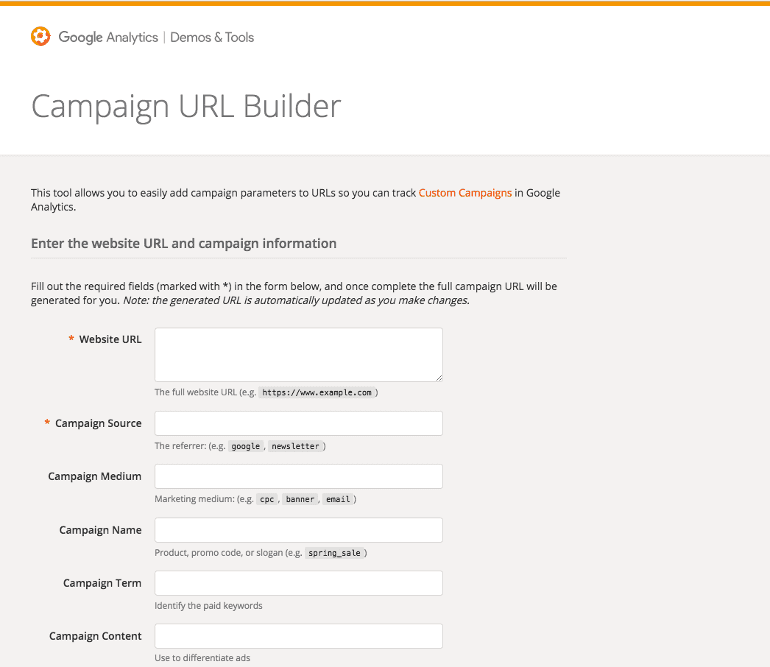This screenshot has height=667, width=770.
Task: Focus the Campaign Term input box
Action: (x=299, y=583)
